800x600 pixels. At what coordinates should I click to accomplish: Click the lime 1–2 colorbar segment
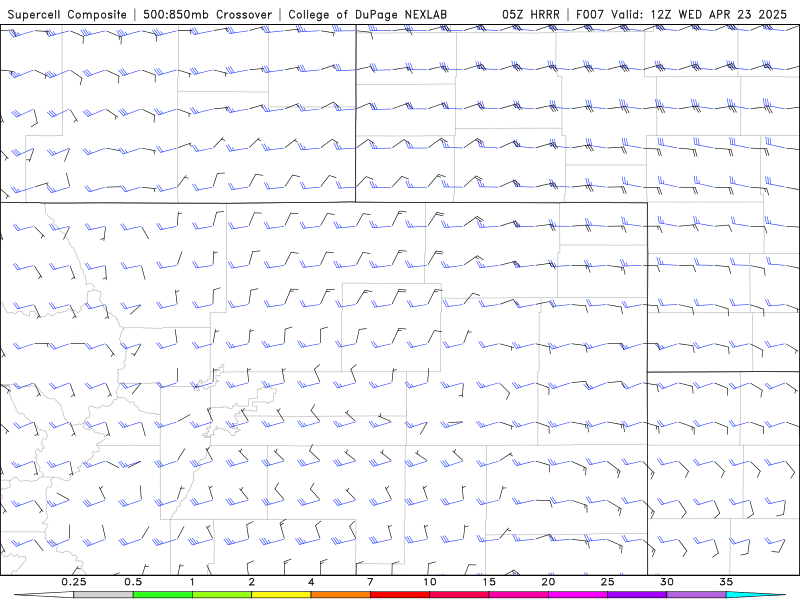[x=222, y=595]
